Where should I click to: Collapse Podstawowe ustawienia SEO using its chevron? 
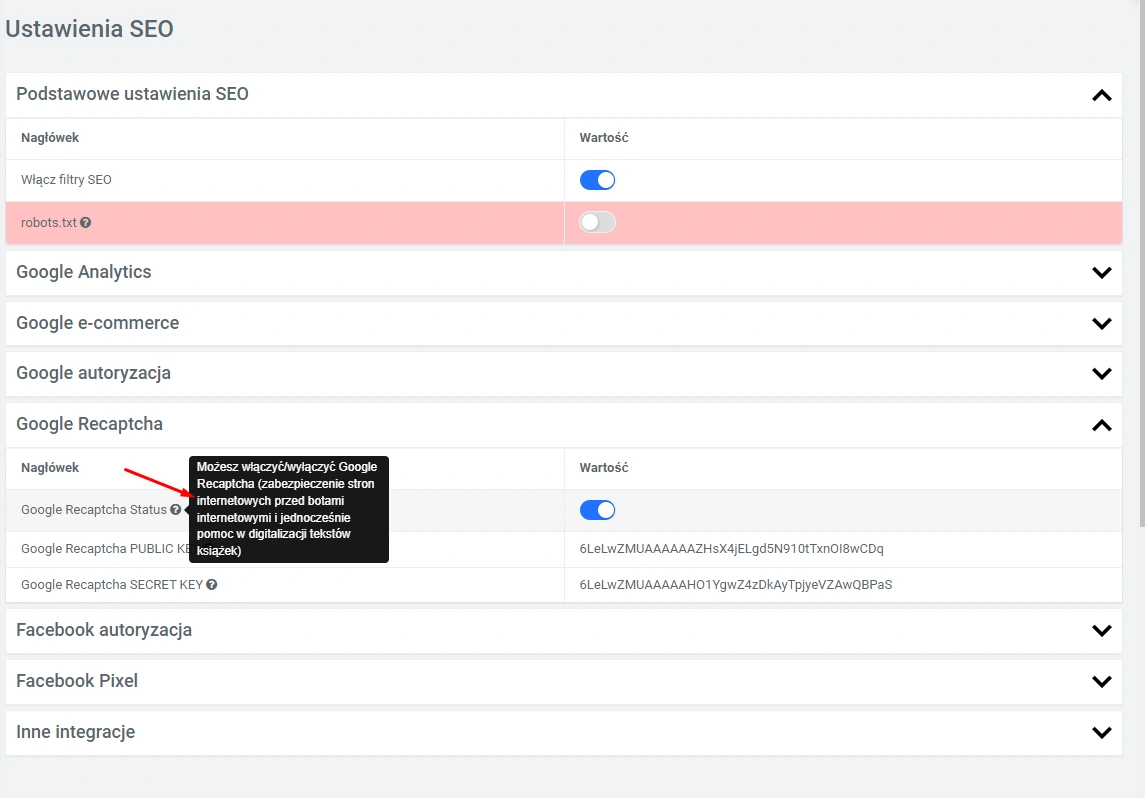click(1101, 96)
